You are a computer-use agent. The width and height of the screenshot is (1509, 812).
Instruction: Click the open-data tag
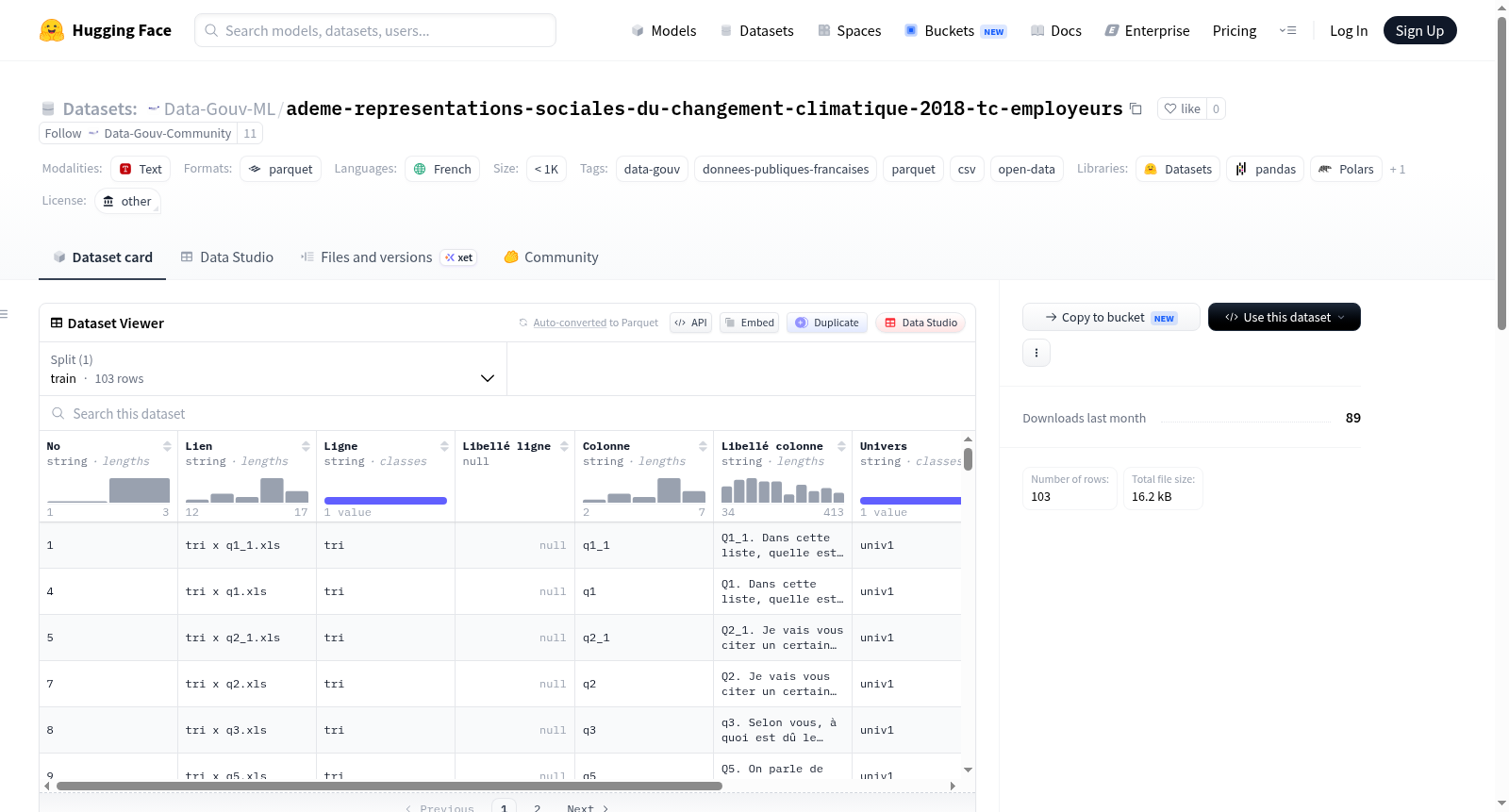1026,169
